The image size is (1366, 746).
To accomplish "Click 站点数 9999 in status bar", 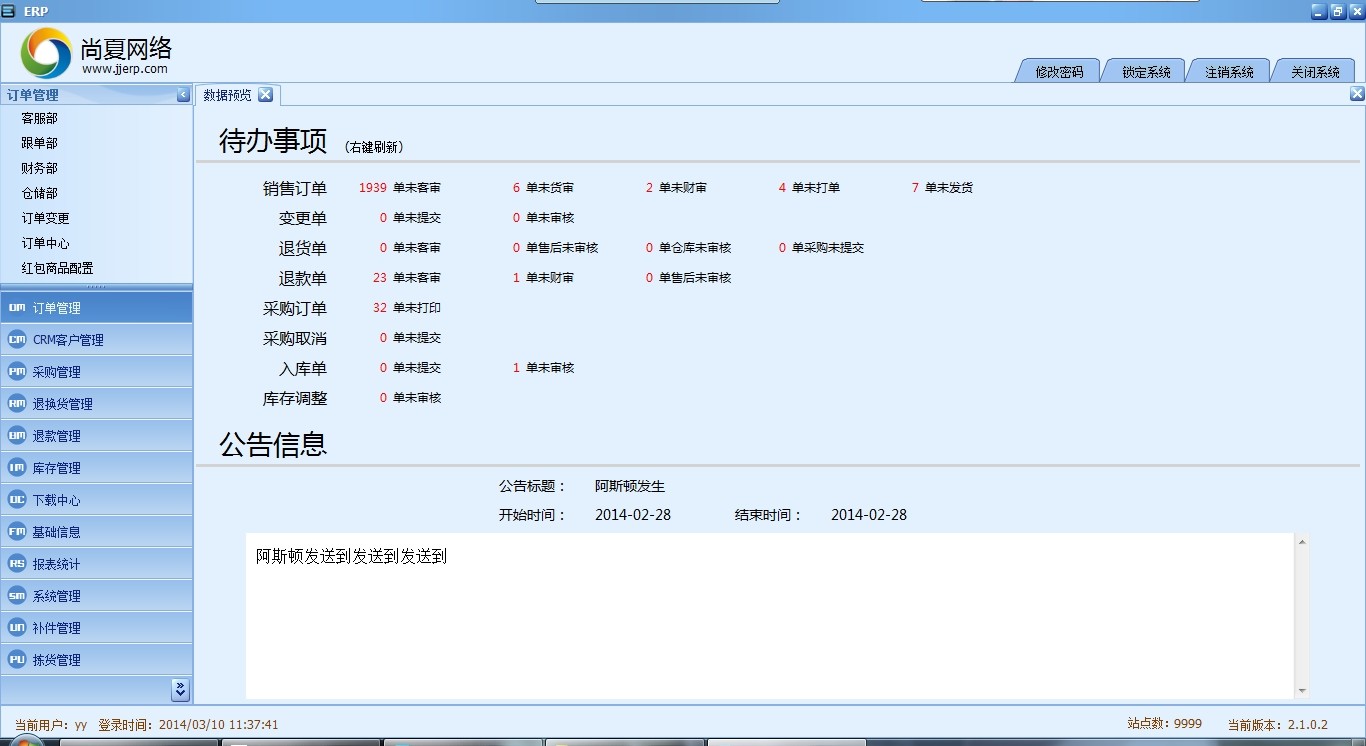I will coord(1164,723).
